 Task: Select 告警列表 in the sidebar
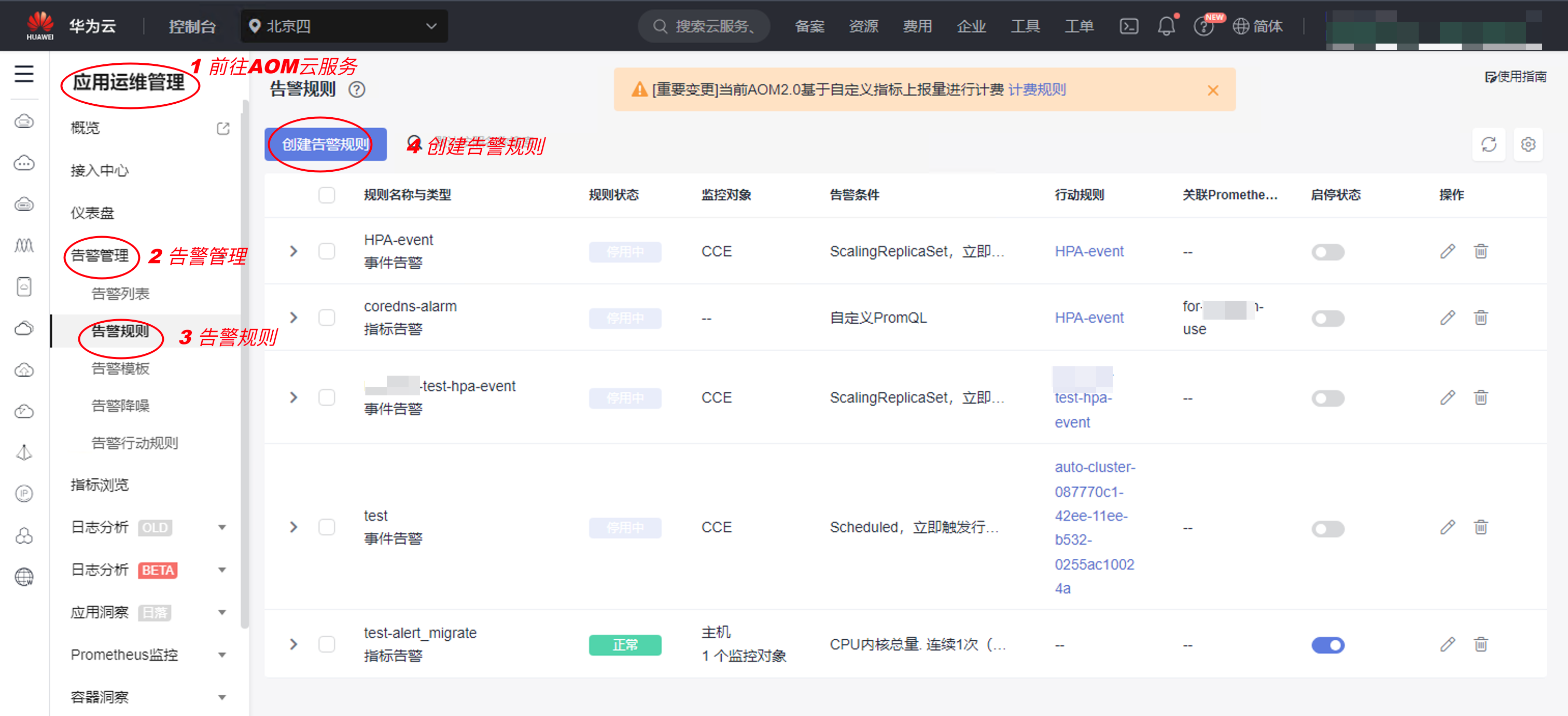click(120, 294)
